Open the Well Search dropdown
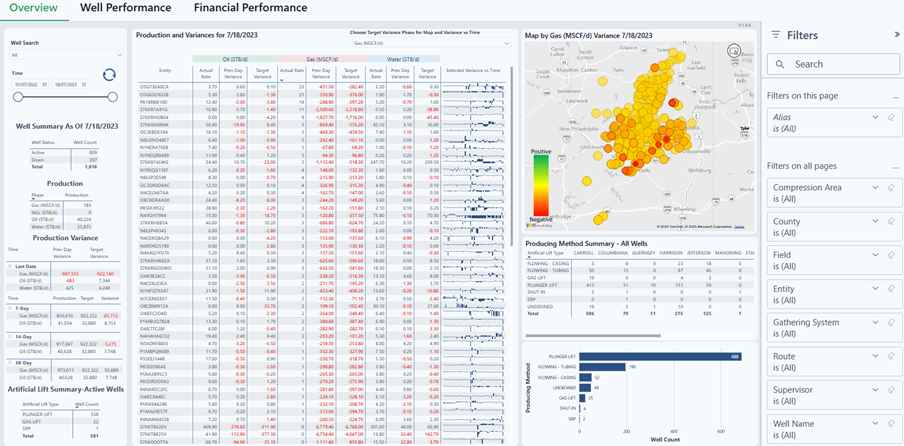Viewport: 904px width, 446px height. click(x=67, y=55)
